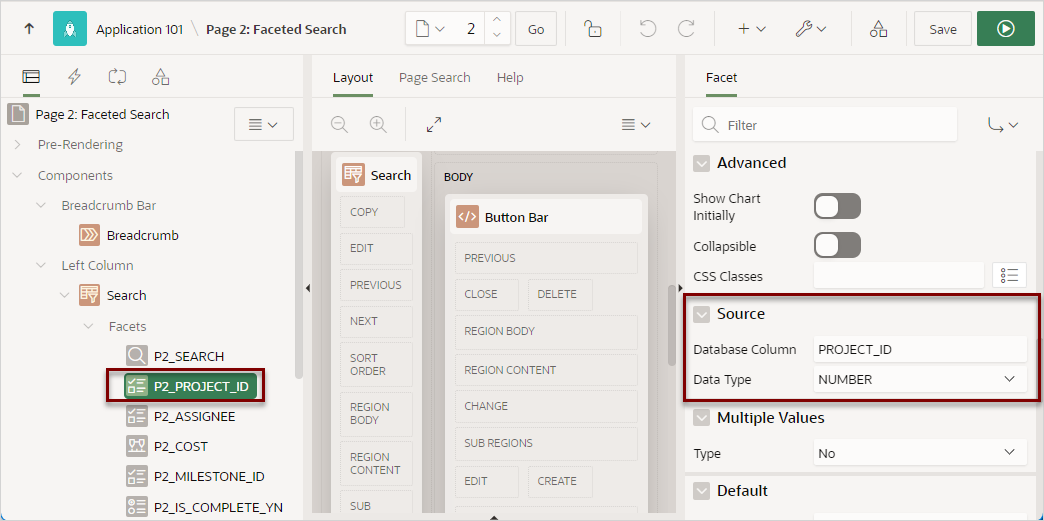Image resolution: width=1044 pixels, height=521 pixels.
Task: Toggle the Collapsible switch
Action: click(838, 245)
